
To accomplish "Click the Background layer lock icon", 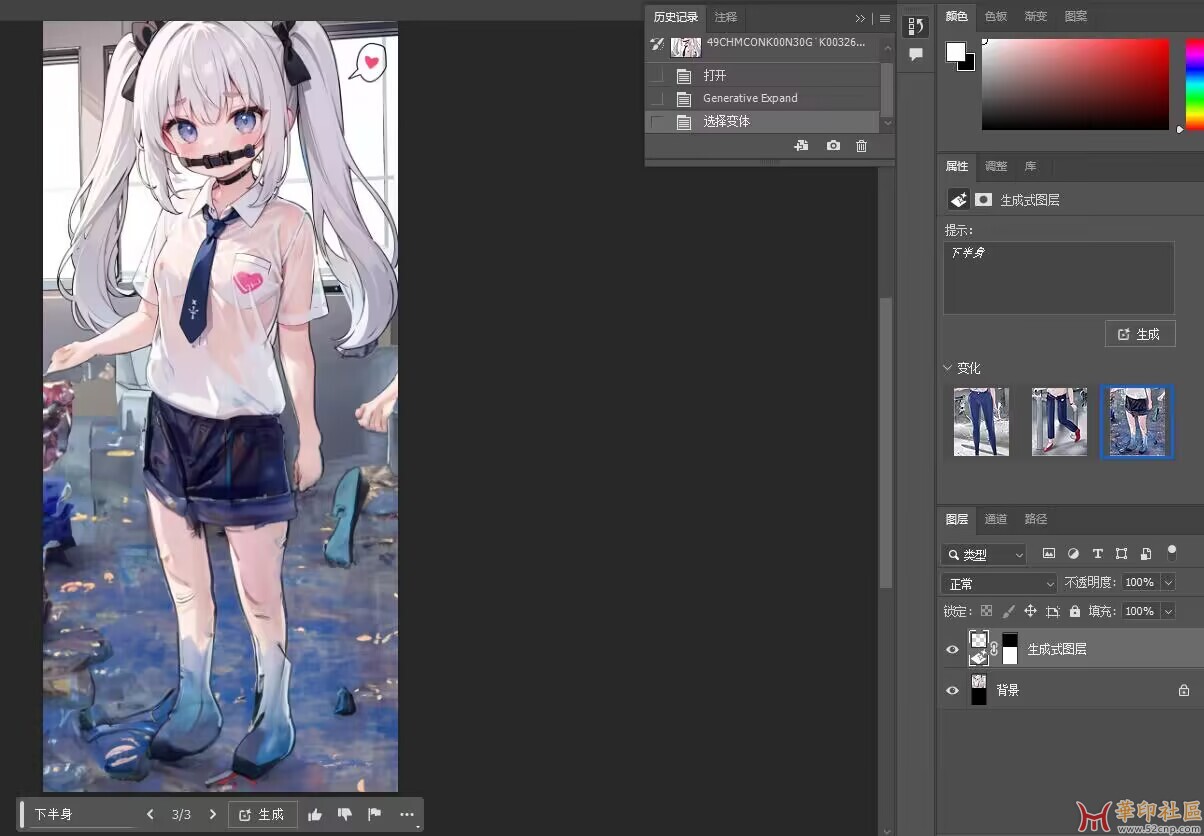I will point(1184,690).
